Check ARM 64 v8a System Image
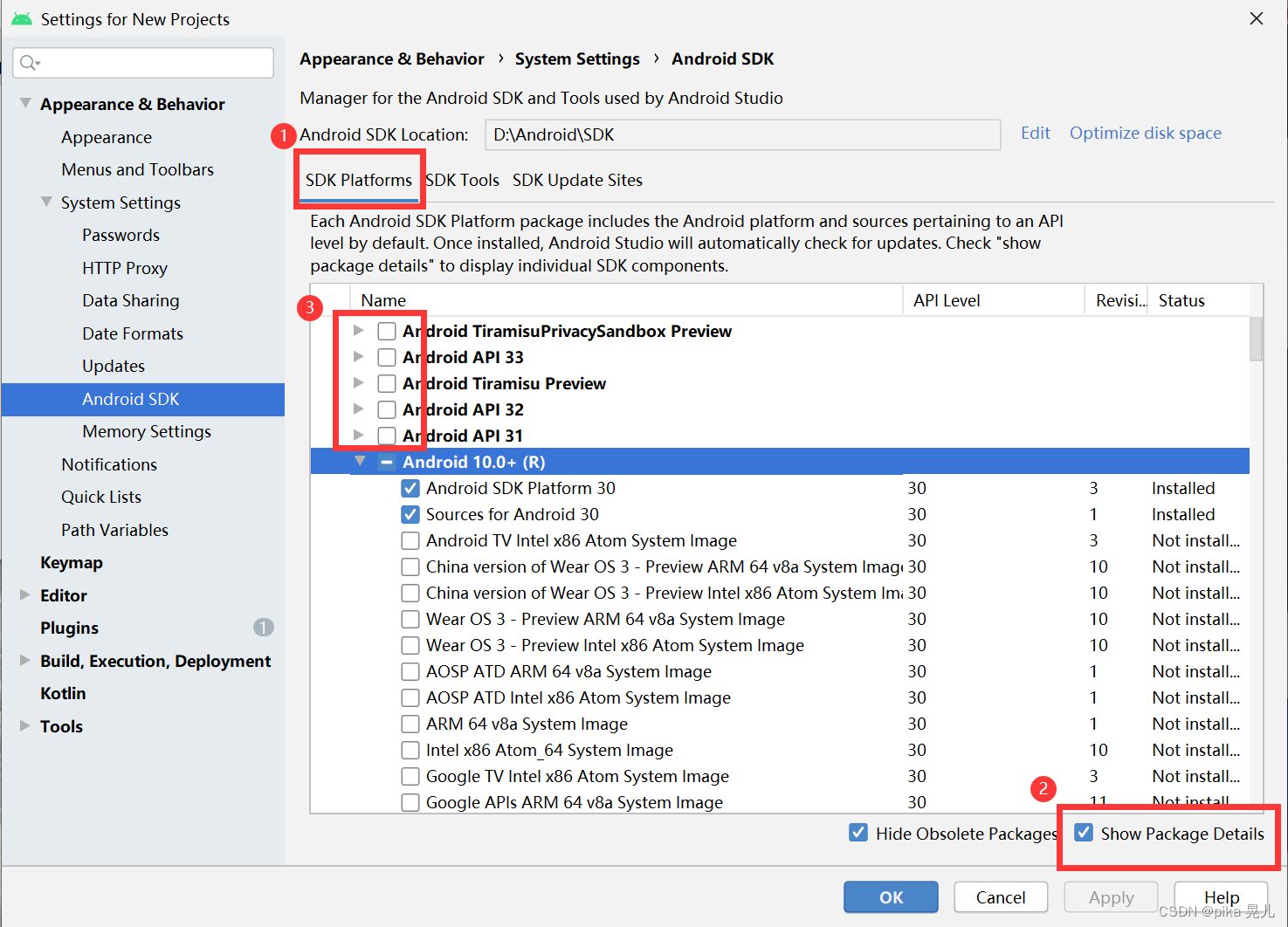This screenshot has height=927, width=1288. pos(410,724)
